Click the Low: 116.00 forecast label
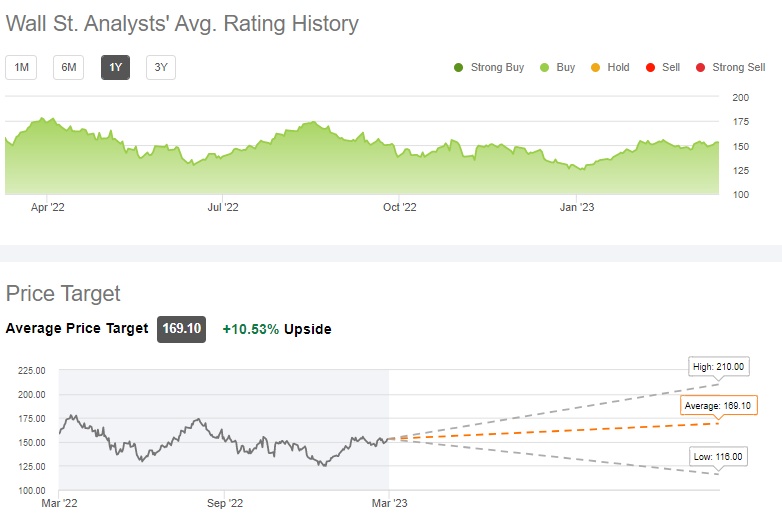The height and width of the screenshot is (523, 782). pos(719,457)
